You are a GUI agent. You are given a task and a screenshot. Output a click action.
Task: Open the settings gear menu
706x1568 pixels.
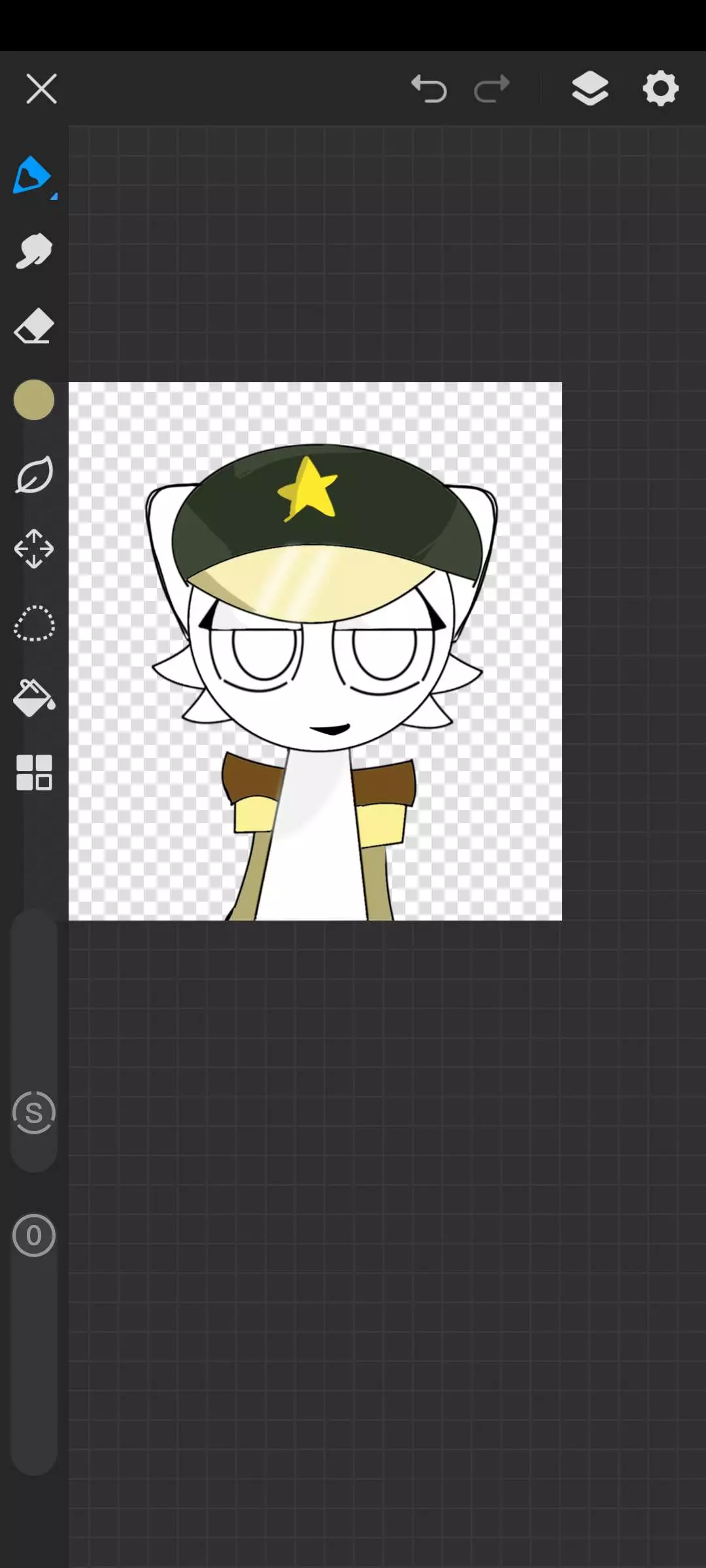click(x=660, y=89)
